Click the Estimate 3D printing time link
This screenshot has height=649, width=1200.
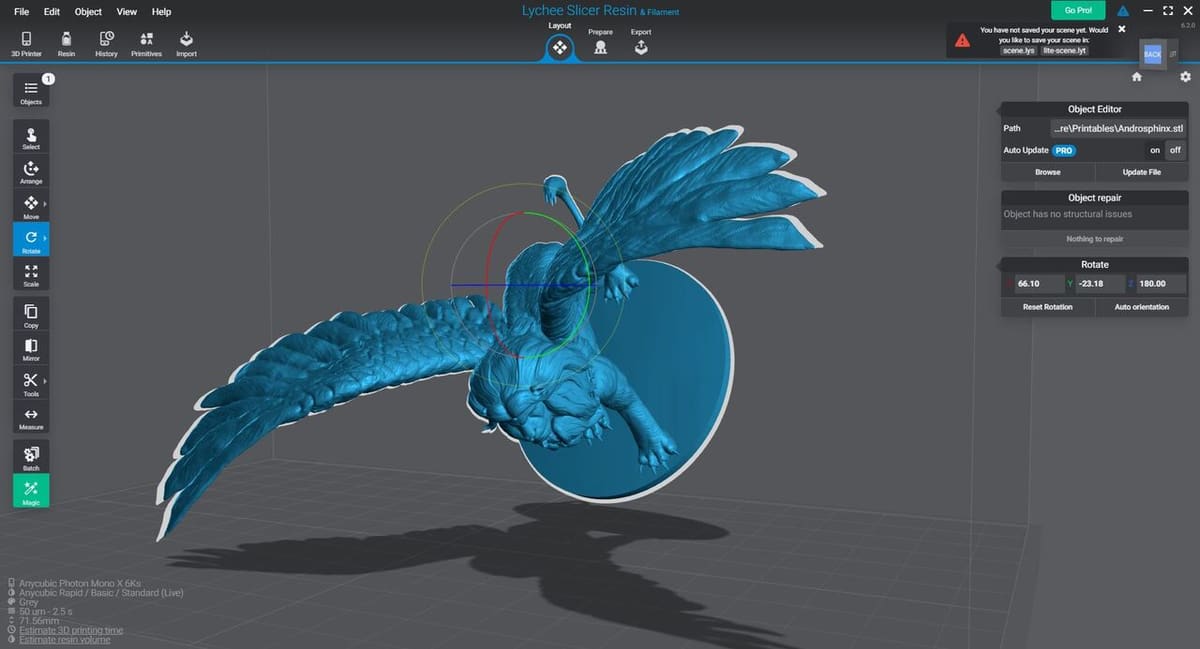[x=71, y=630]
